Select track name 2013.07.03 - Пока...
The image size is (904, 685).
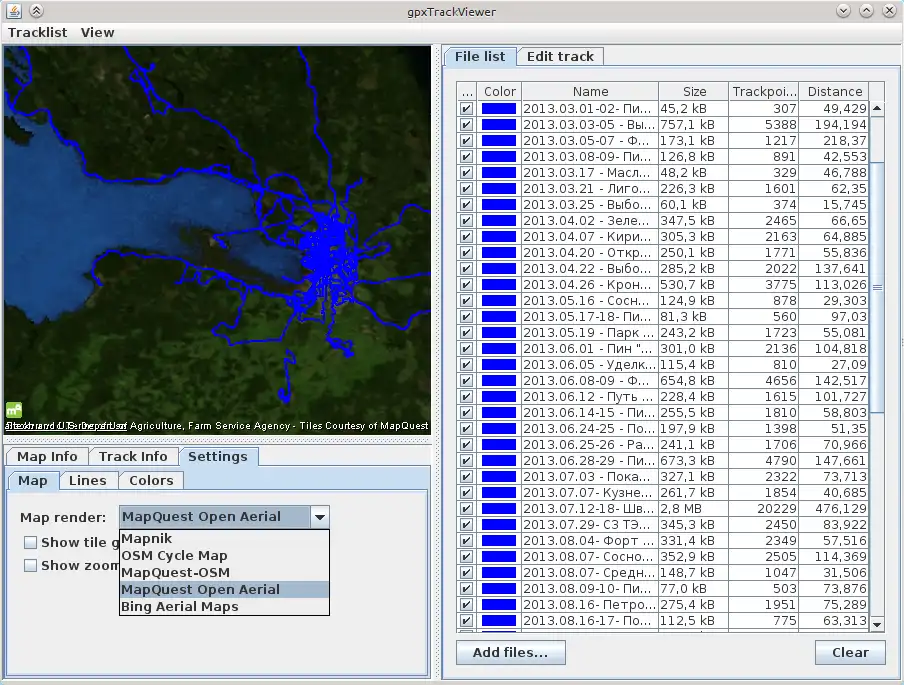coord(590,477)
